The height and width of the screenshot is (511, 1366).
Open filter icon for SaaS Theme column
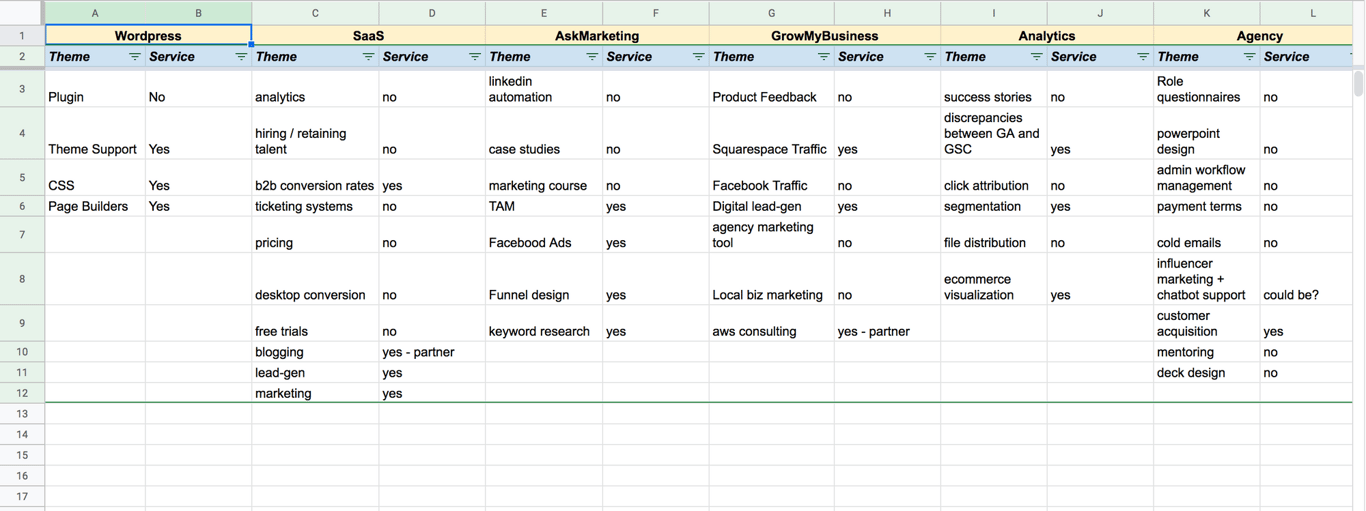click(368, 57)
